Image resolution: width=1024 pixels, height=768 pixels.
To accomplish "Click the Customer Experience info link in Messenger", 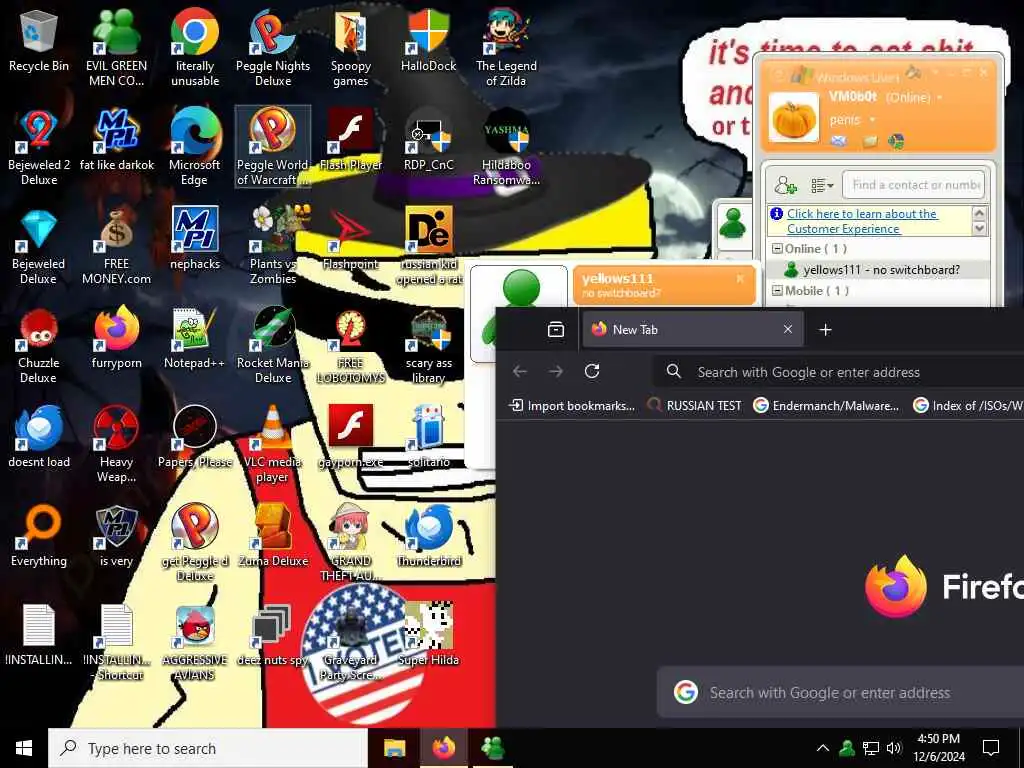I will [862, 221].
